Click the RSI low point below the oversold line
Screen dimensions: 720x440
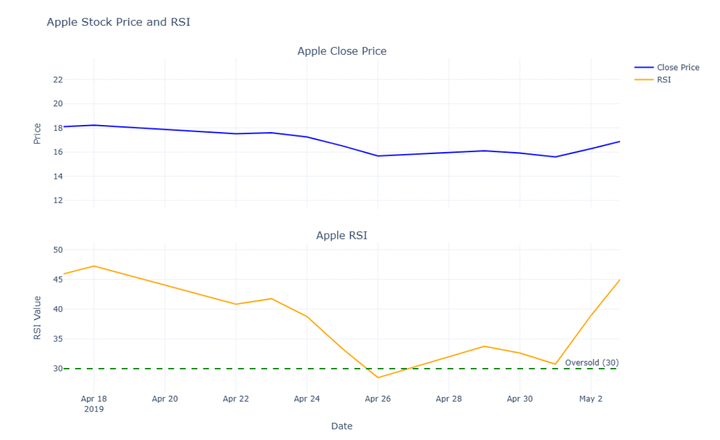(x=378, y=377)
